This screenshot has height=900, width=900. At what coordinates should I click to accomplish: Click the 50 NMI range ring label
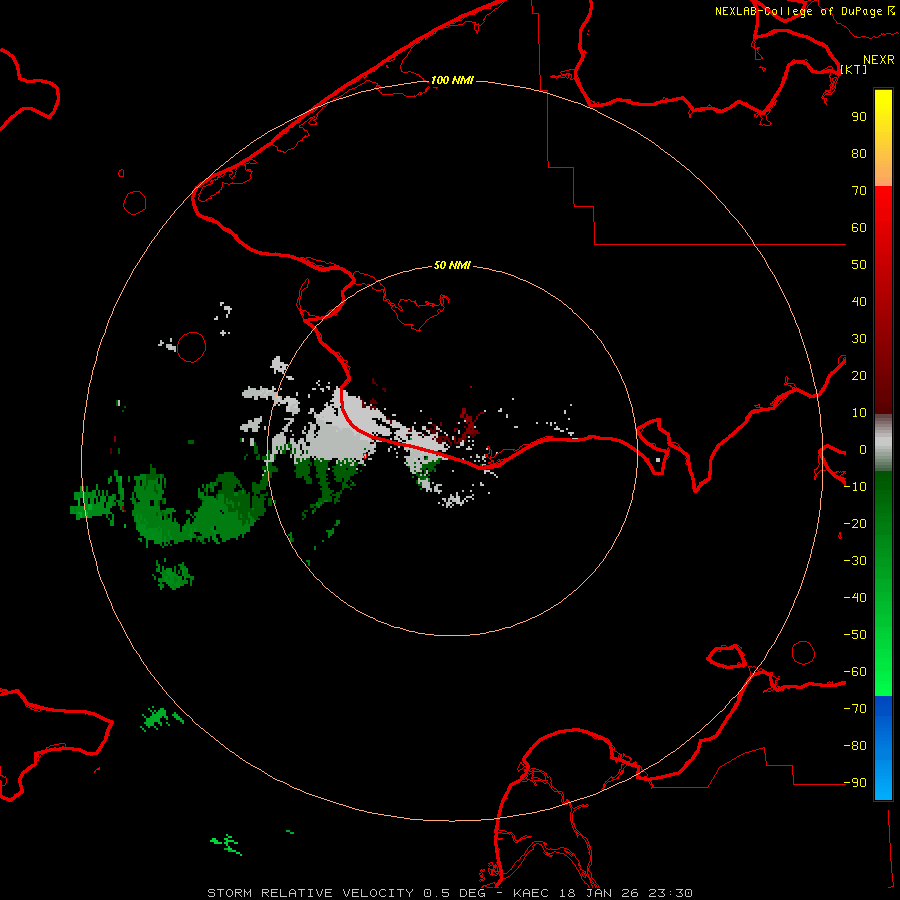(x=452, y=265)
